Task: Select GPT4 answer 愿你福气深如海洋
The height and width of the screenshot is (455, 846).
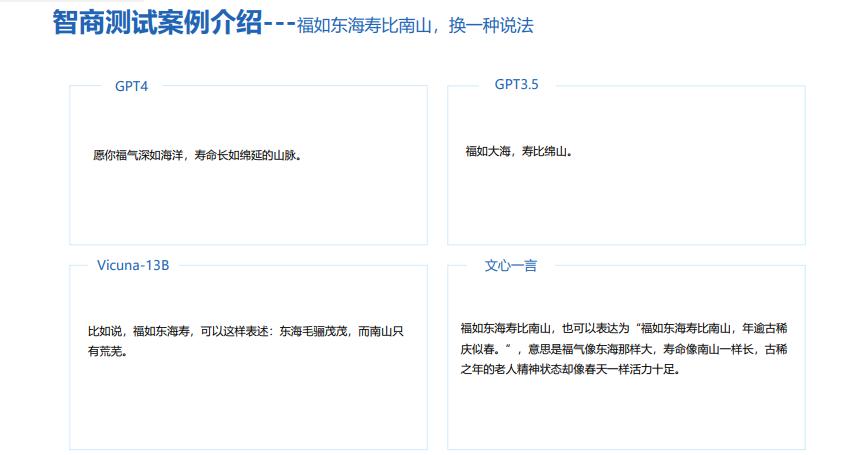Action: pos(138,155)
